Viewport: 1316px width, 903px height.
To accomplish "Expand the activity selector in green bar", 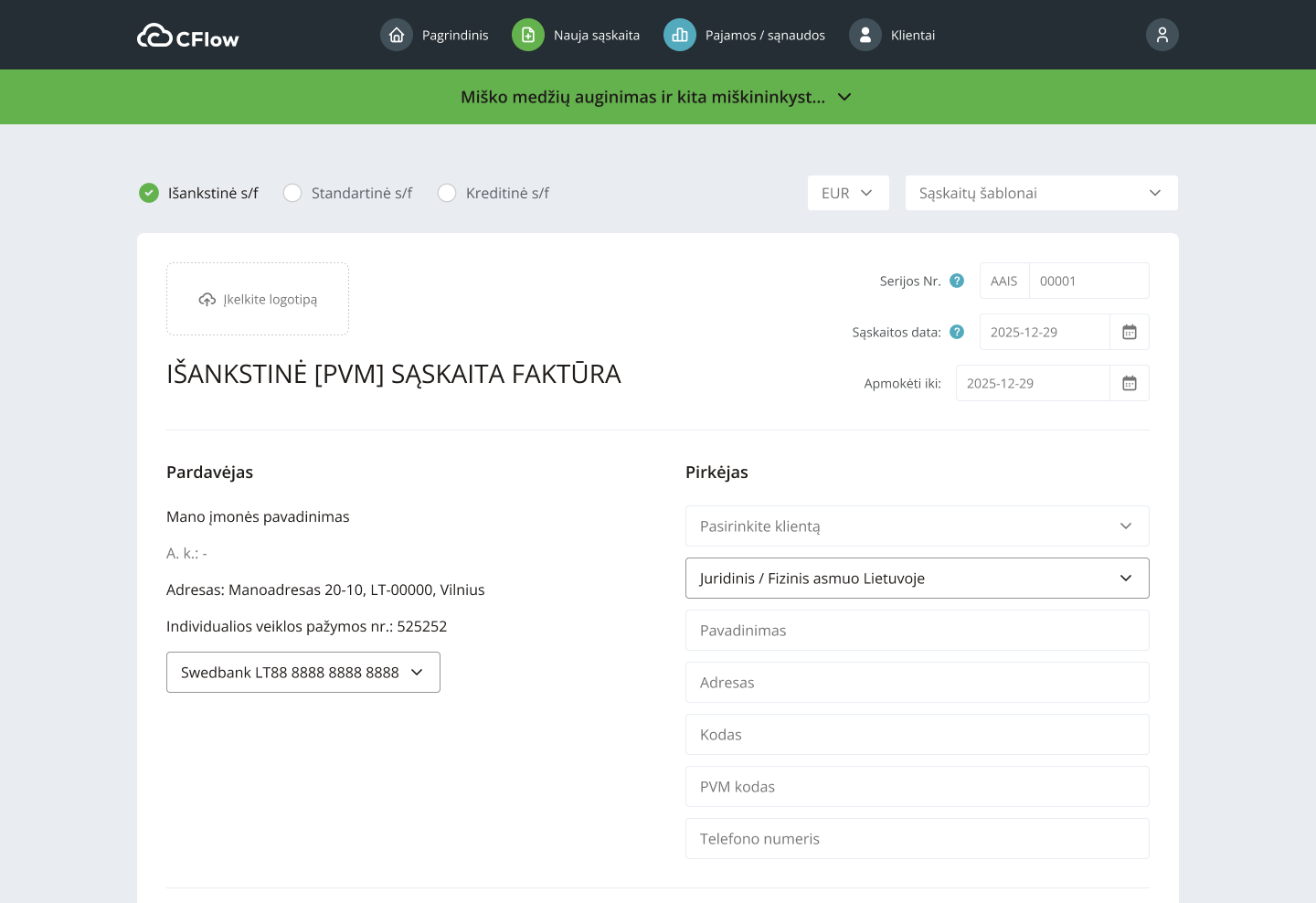I will (x=657, y=97).
